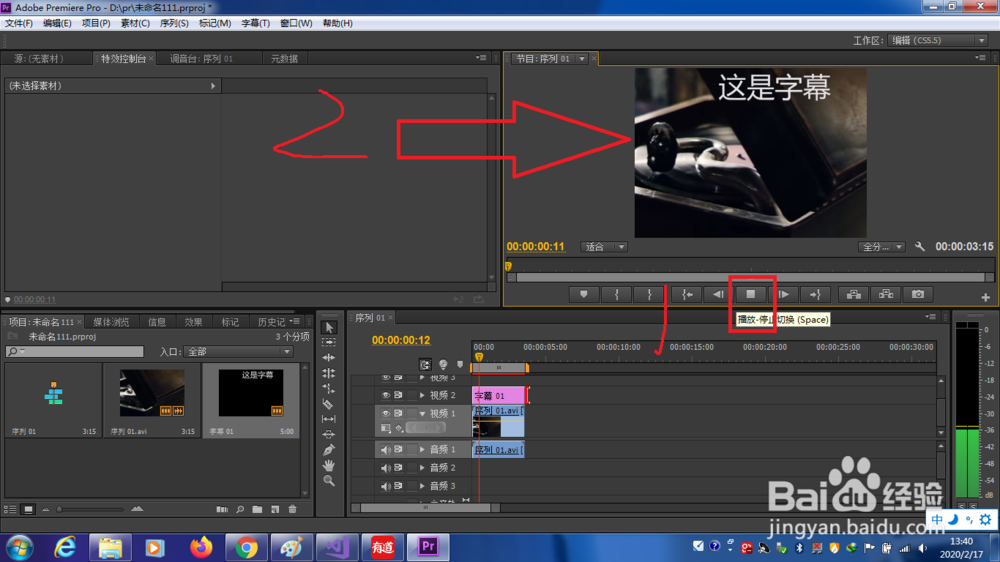Open the 文件(F) menu
This screenshot has height=562, width=1000.
click(18, 23)
